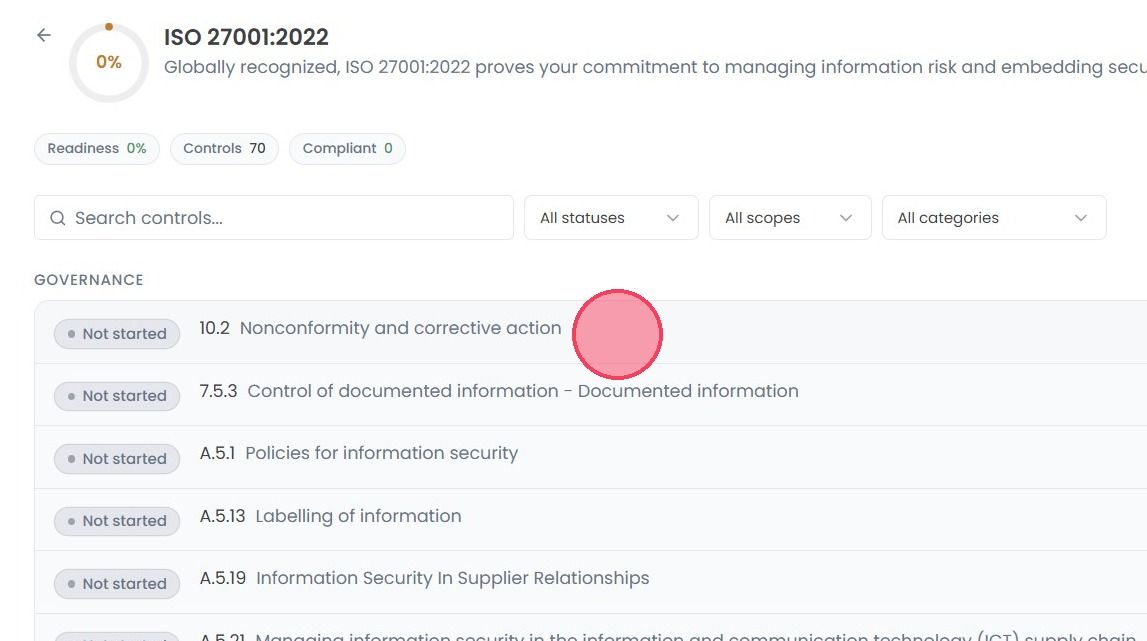Go back using the arrow icon
The image size is (1147, 641).
coord(44,35)
